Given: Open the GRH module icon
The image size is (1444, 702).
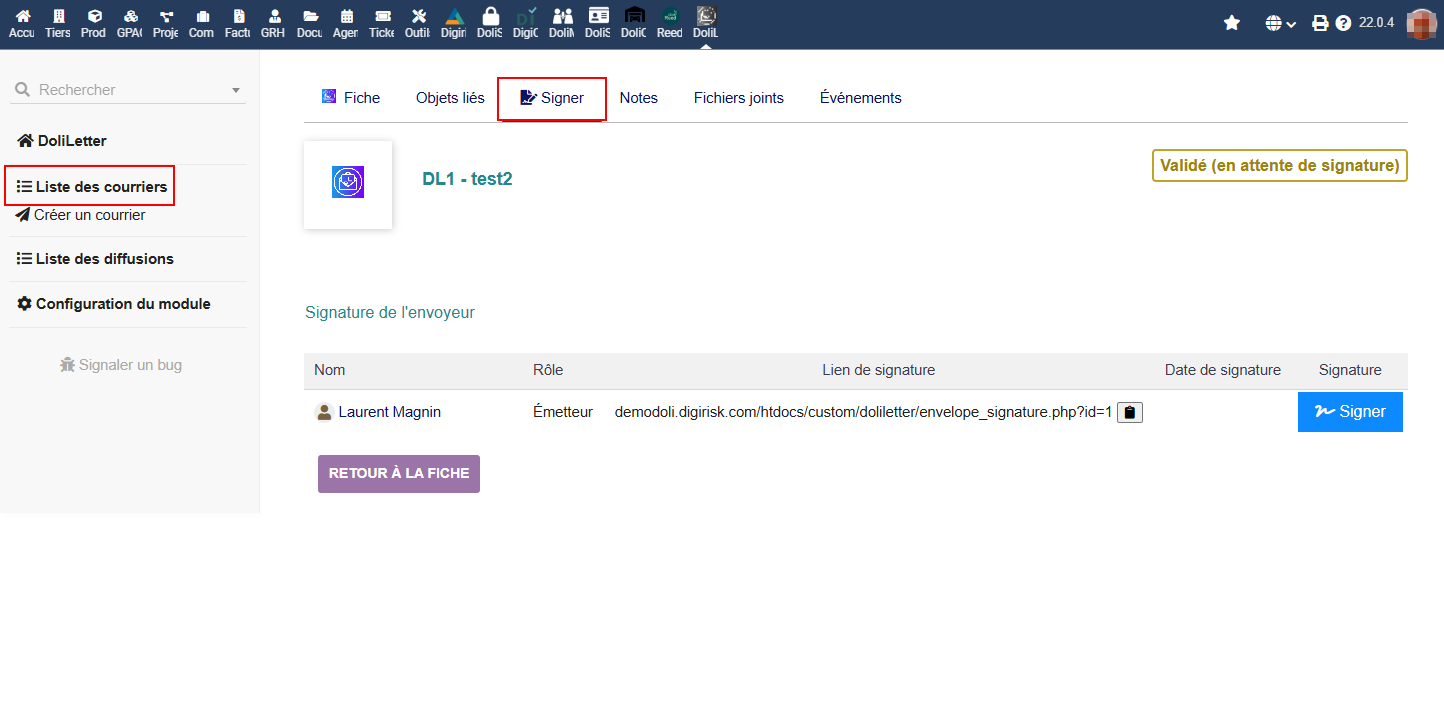Looking at the screenshot, I should click(x=273, y=23).
